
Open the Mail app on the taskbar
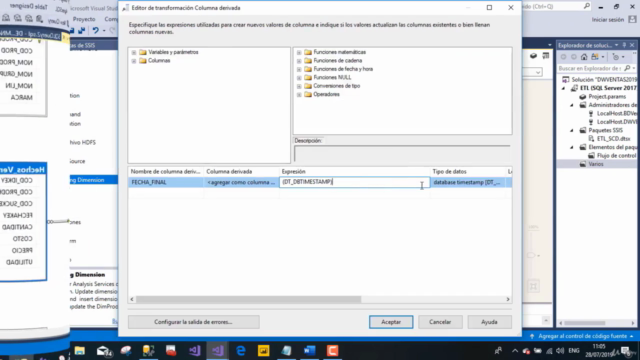click(x=104, y=351)
